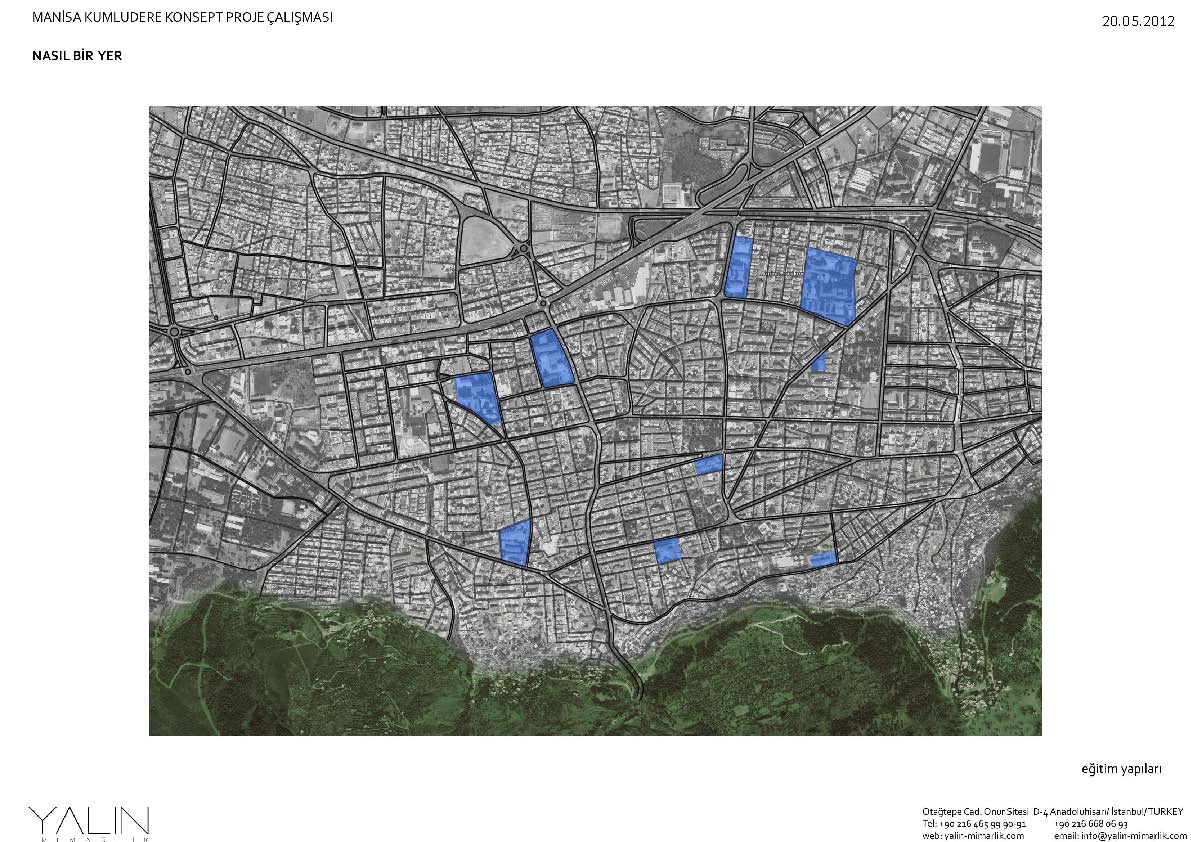
Task: Select the largest blue education block on map
Action: (x=830, y=283)
